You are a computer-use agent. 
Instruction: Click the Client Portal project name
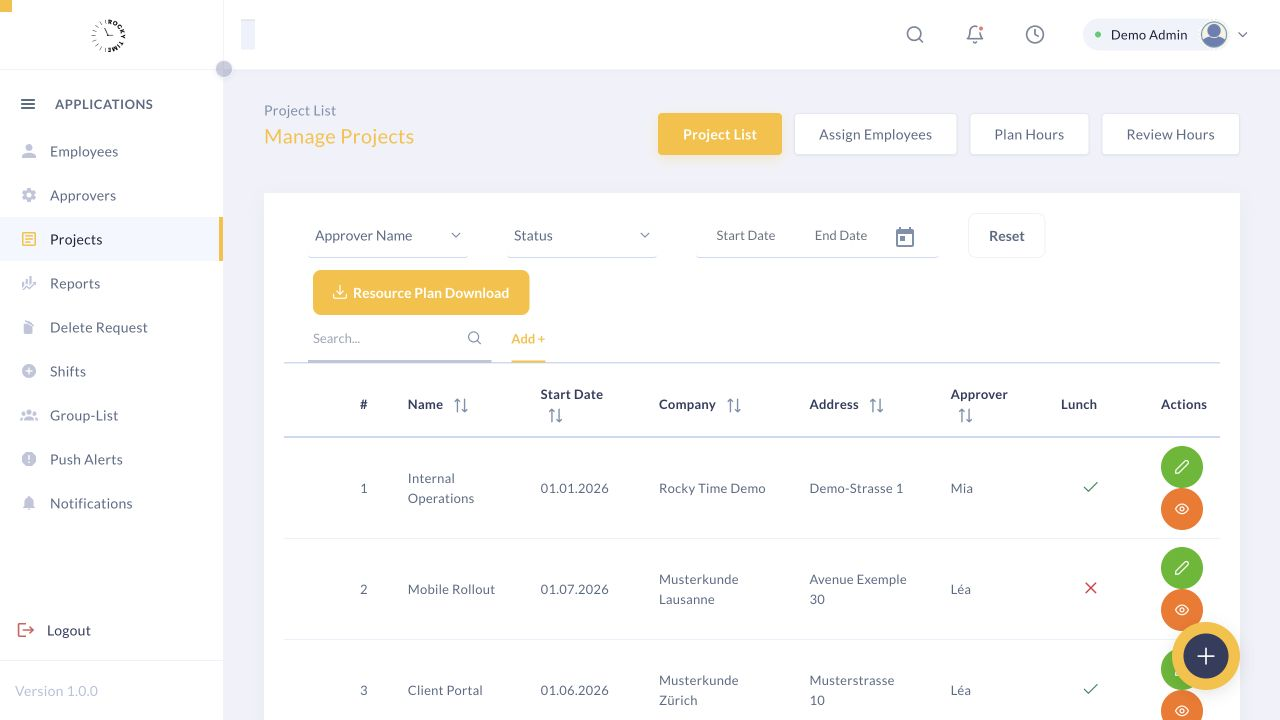(x=445, y=690)
